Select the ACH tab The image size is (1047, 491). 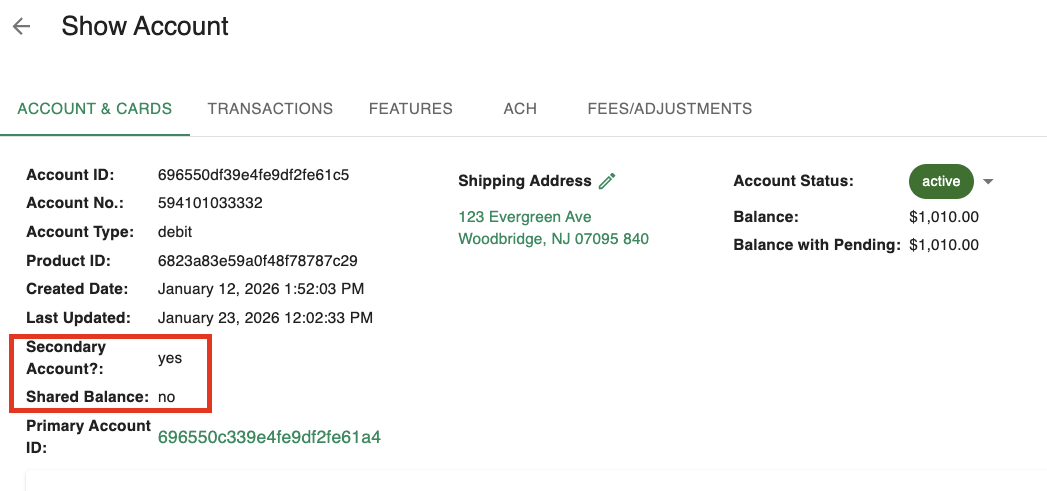pos(520,108)
